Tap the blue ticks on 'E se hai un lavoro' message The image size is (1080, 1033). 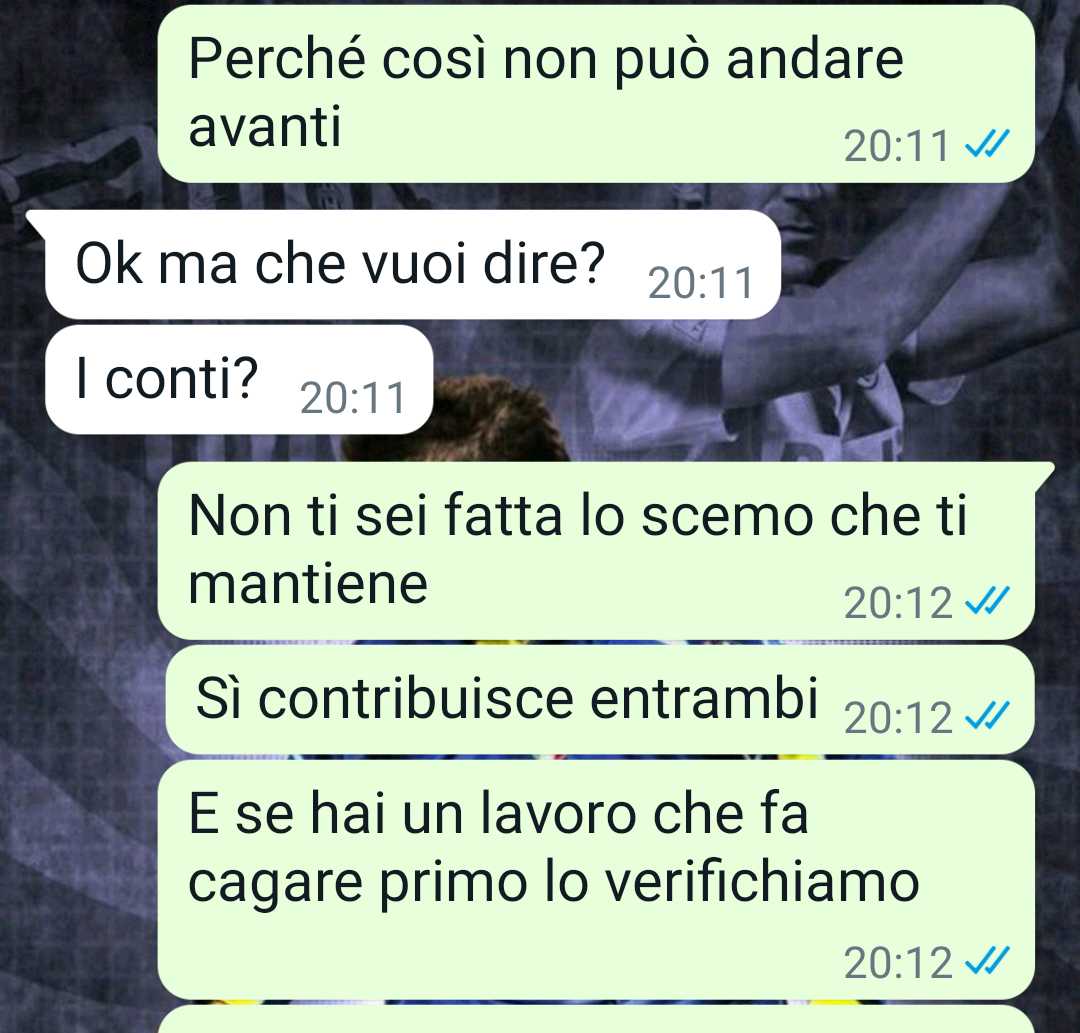click(x=987, y=961)
